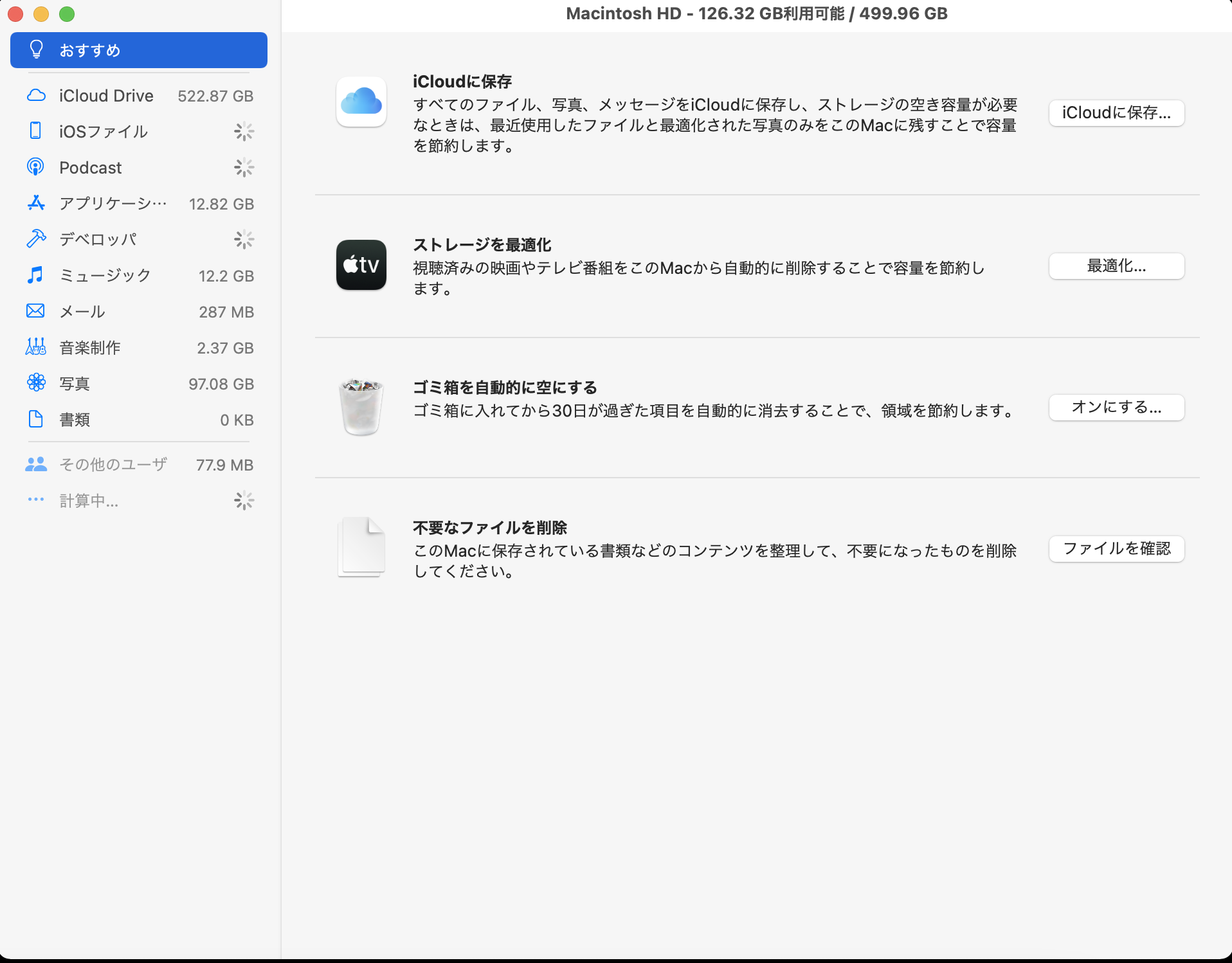Click the loading spinner in the iOSファイル row
The image size is (1232, 963).
244,132
